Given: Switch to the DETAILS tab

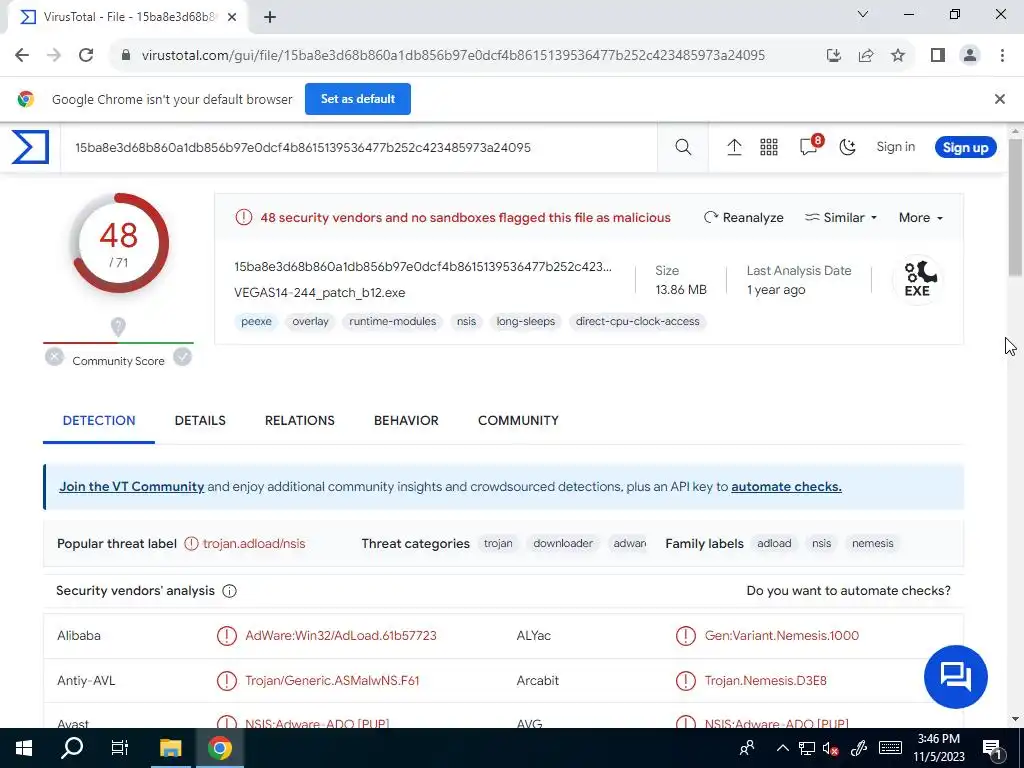Looking at the screenshot, I should coord(200,421).
